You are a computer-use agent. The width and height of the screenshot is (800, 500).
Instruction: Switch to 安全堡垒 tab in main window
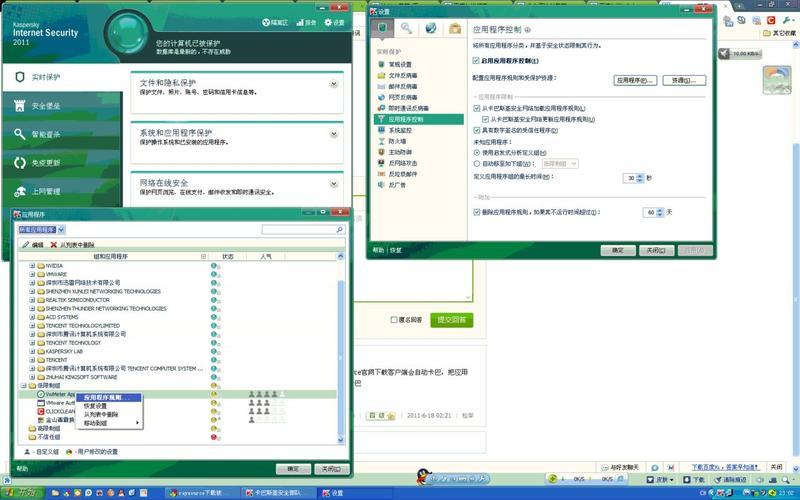[61, 106]
